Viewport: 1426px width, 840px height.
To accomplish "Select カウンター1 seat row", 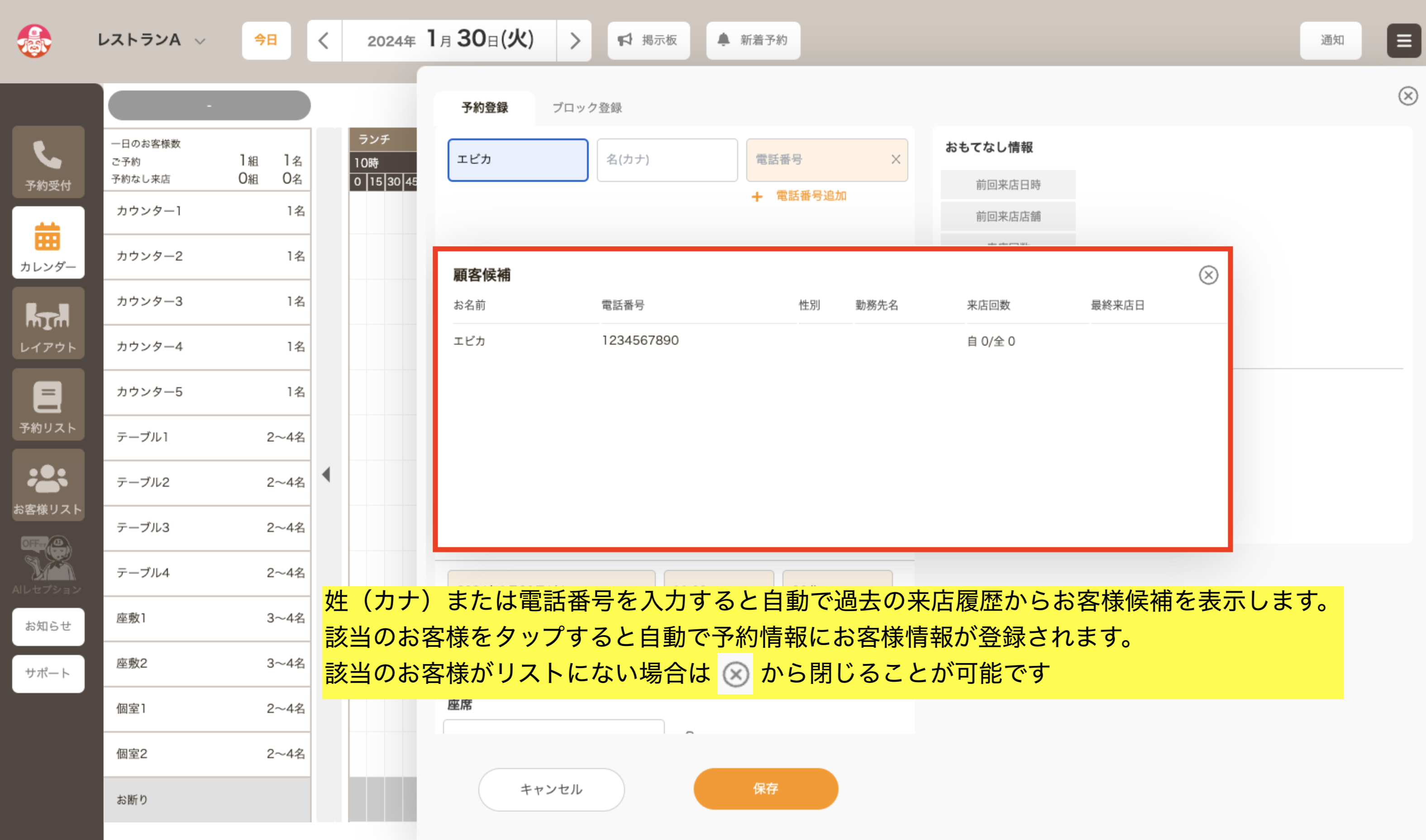I will point(207,211).
